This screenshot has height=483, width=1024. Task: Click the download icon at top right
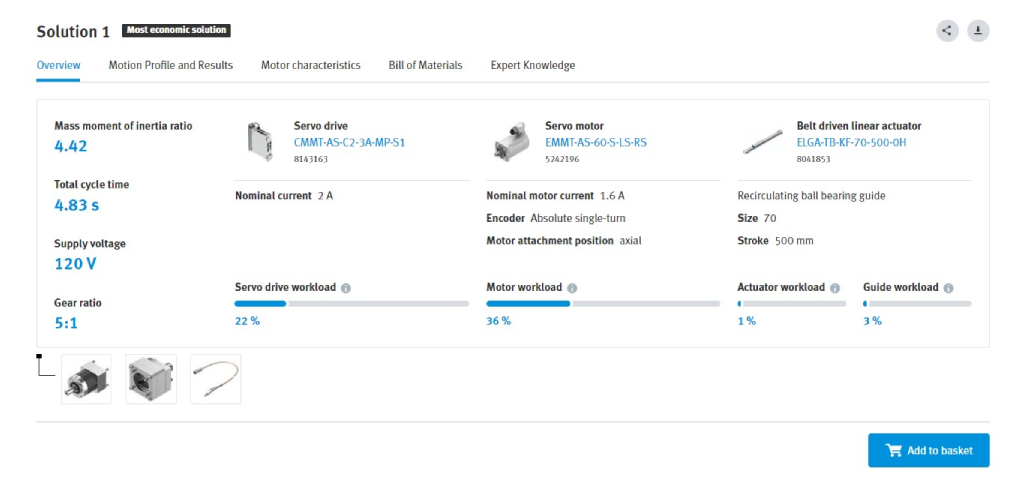tap(978, 31)
